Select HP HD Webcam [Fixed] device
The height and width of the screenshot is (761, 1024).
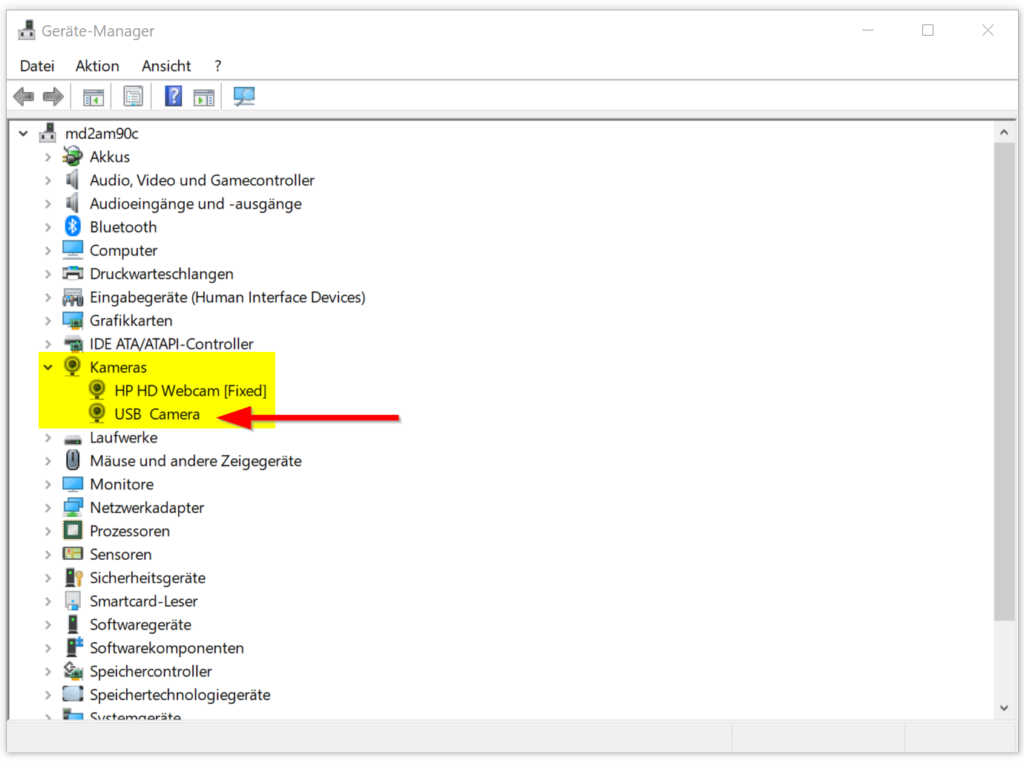tap(190, 391)
